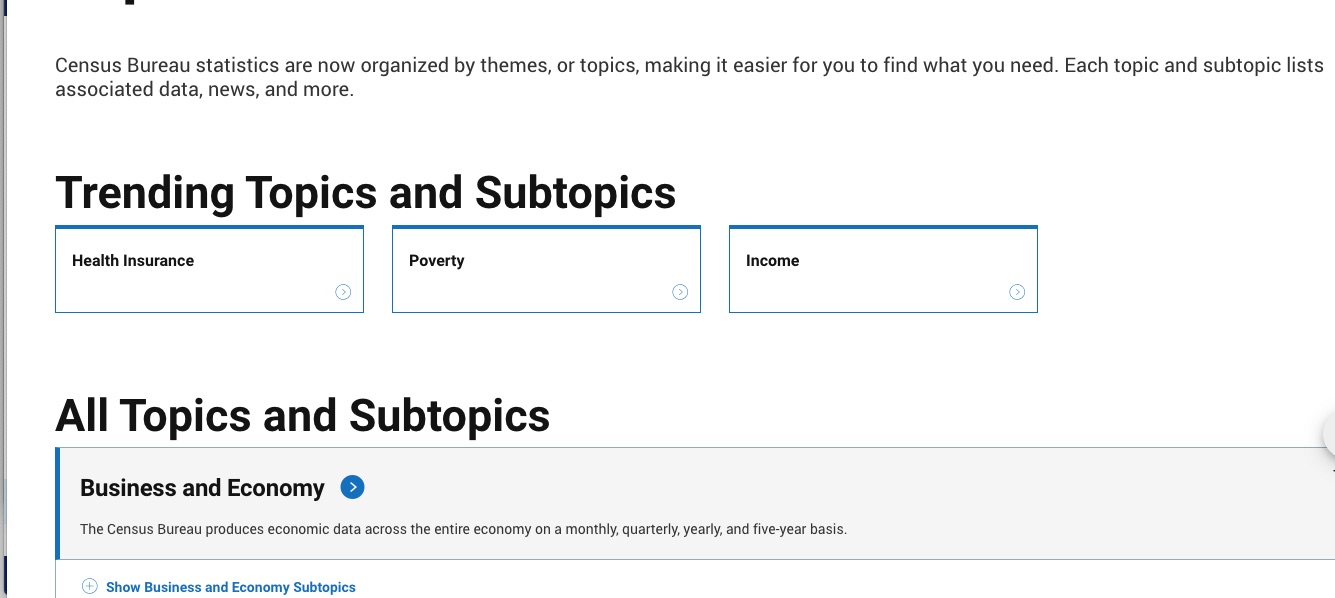Screen dimensions: 1335x598
Task: Click the partial floating circle at right edge
Action: click(1329, 435)
